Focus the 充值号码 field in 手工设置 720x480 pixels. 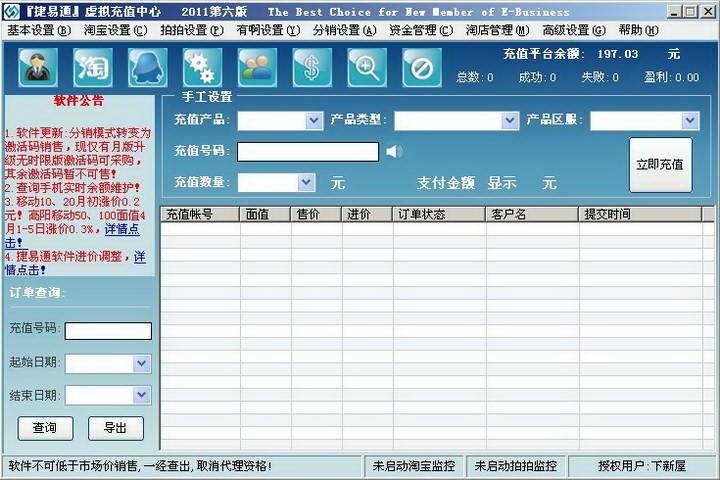click(308, 152)
